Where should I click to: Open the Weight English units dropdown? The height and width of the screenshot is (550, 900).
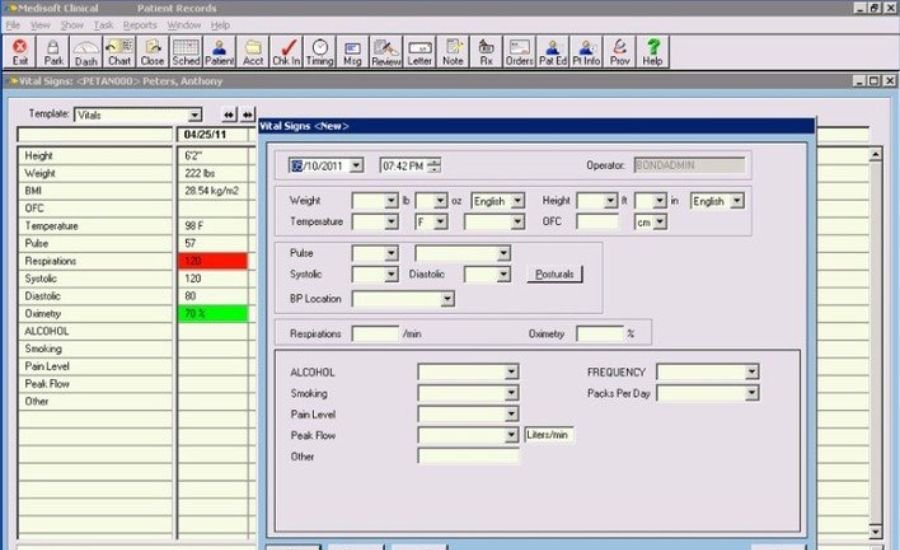point(518,200)
